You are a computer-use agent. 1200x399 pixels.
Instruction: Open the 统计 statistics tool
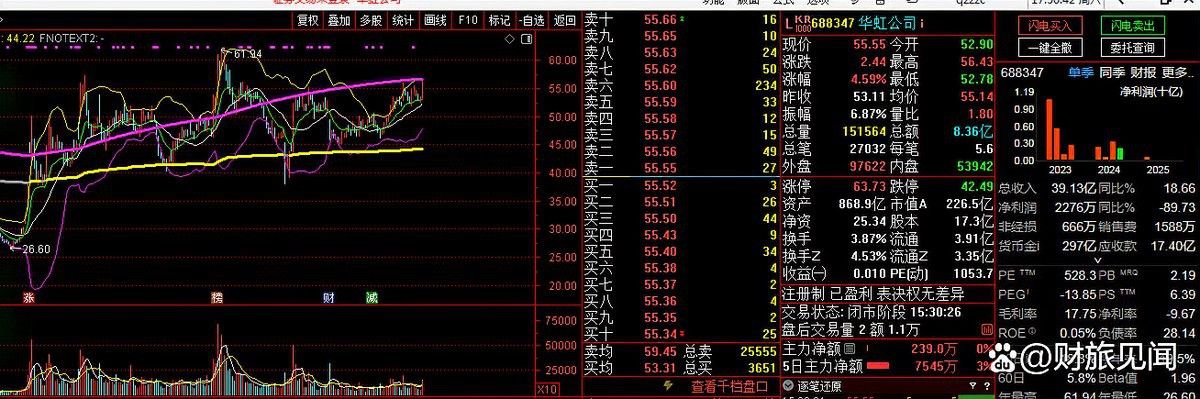(x=403, y=19)
